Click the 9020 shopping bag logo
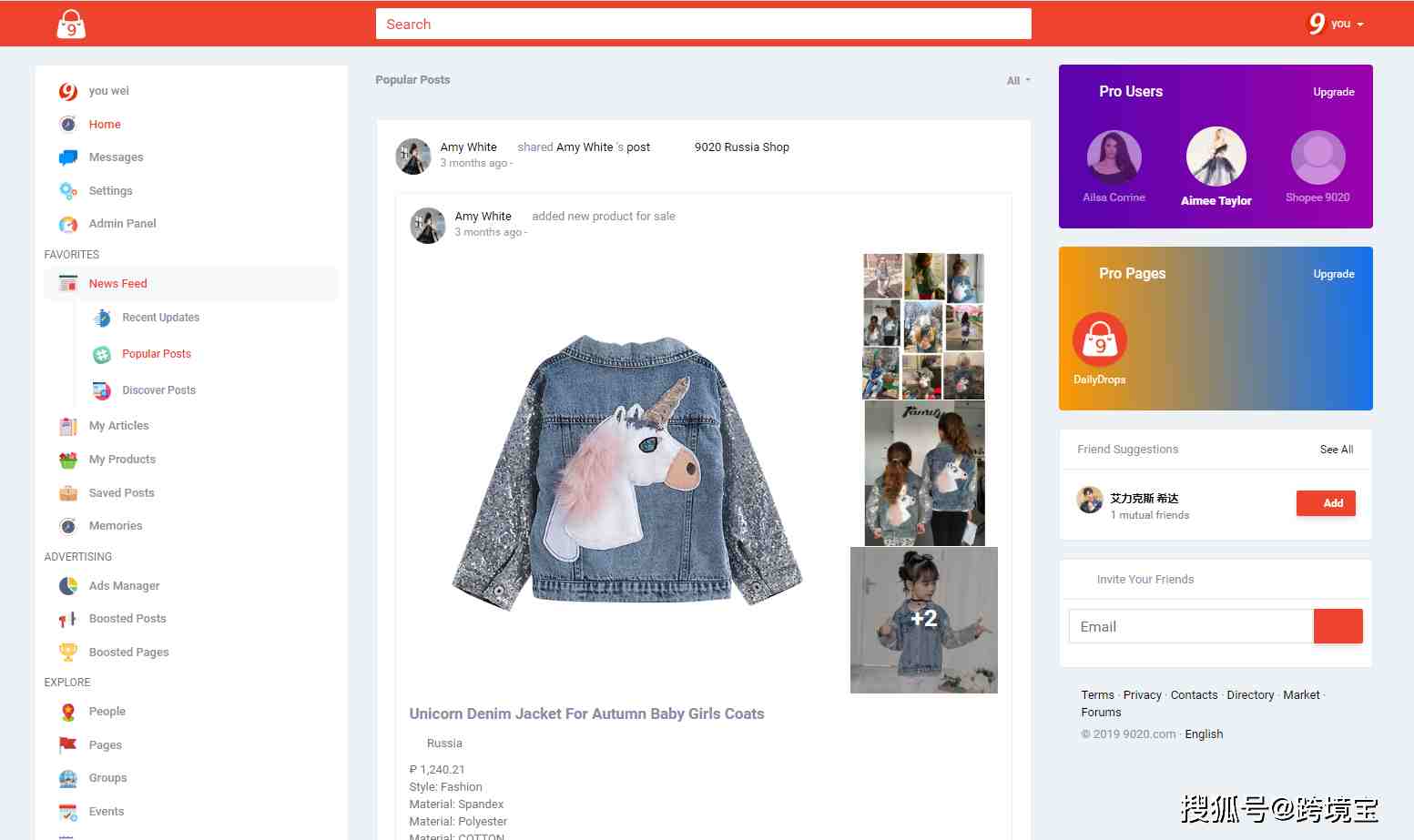This screenshot has width=1414, height=840. click(x=71, y=24)
